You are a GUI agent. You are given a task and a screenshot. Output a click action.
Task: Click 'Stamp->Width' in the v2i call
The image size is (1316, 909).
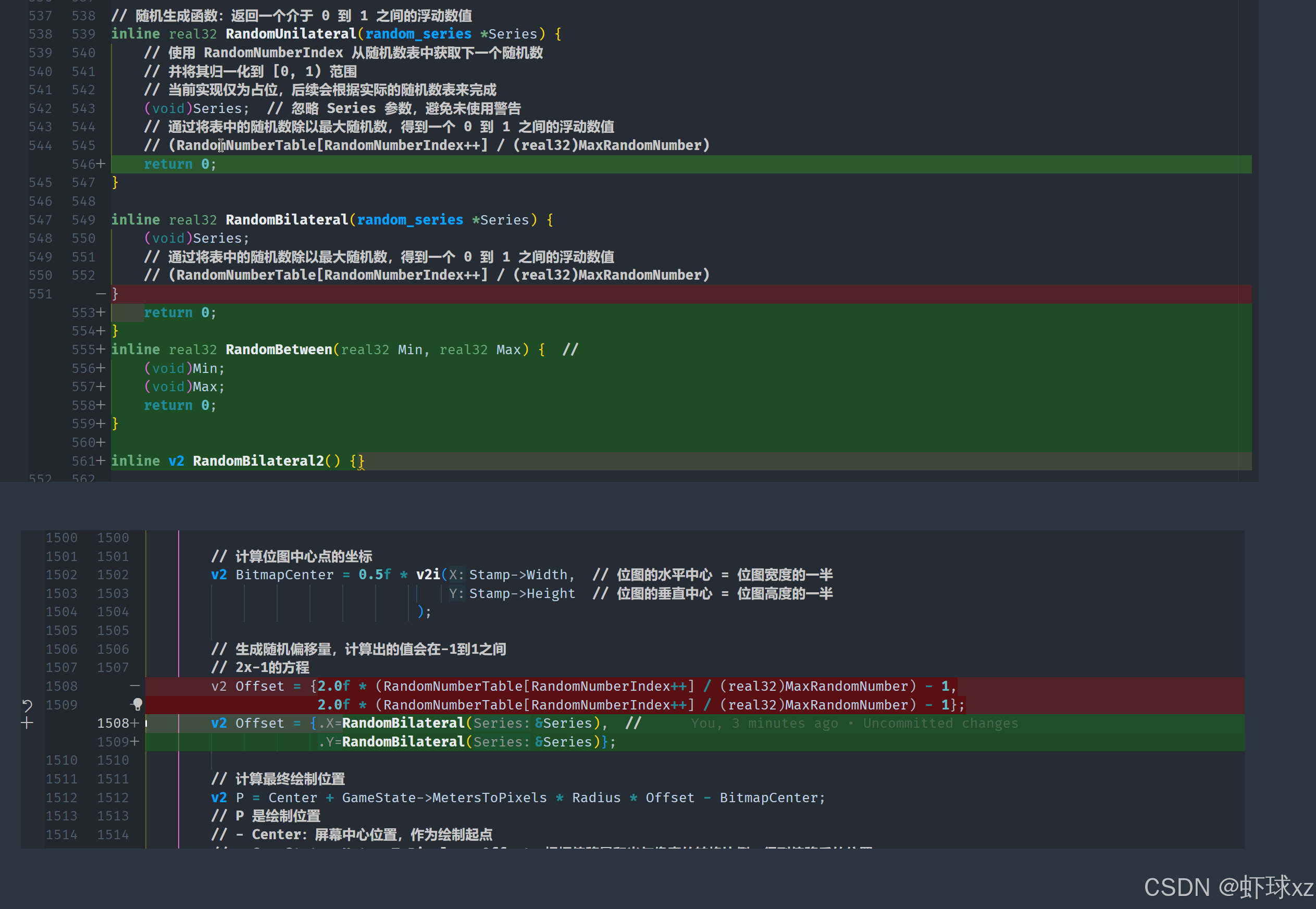(518, 575)
